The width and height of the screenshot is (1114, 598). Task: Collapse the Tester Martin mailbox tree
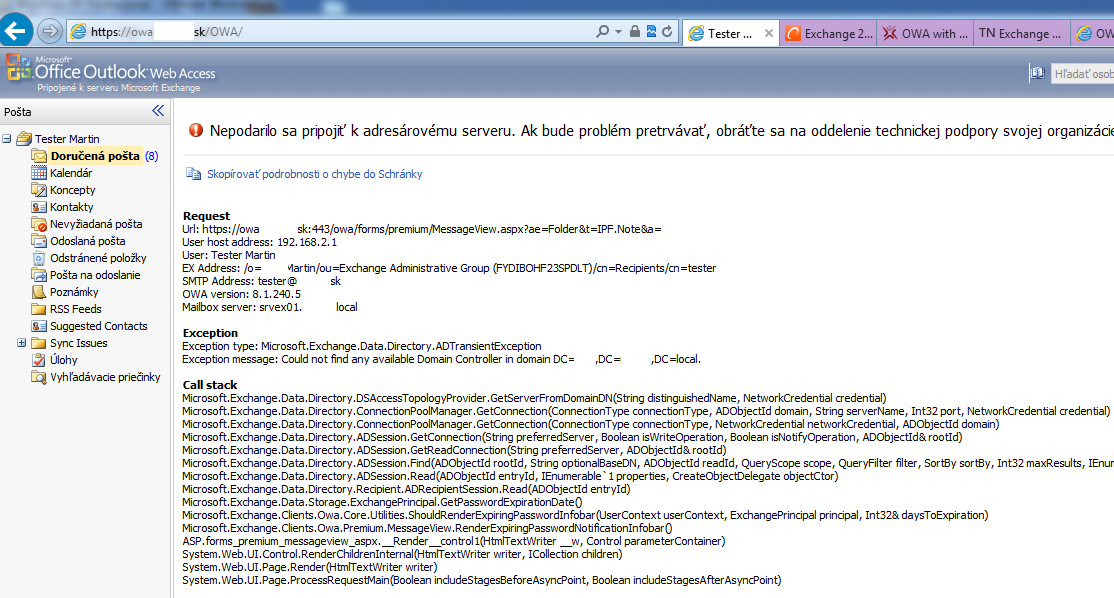tap(7, 138)
